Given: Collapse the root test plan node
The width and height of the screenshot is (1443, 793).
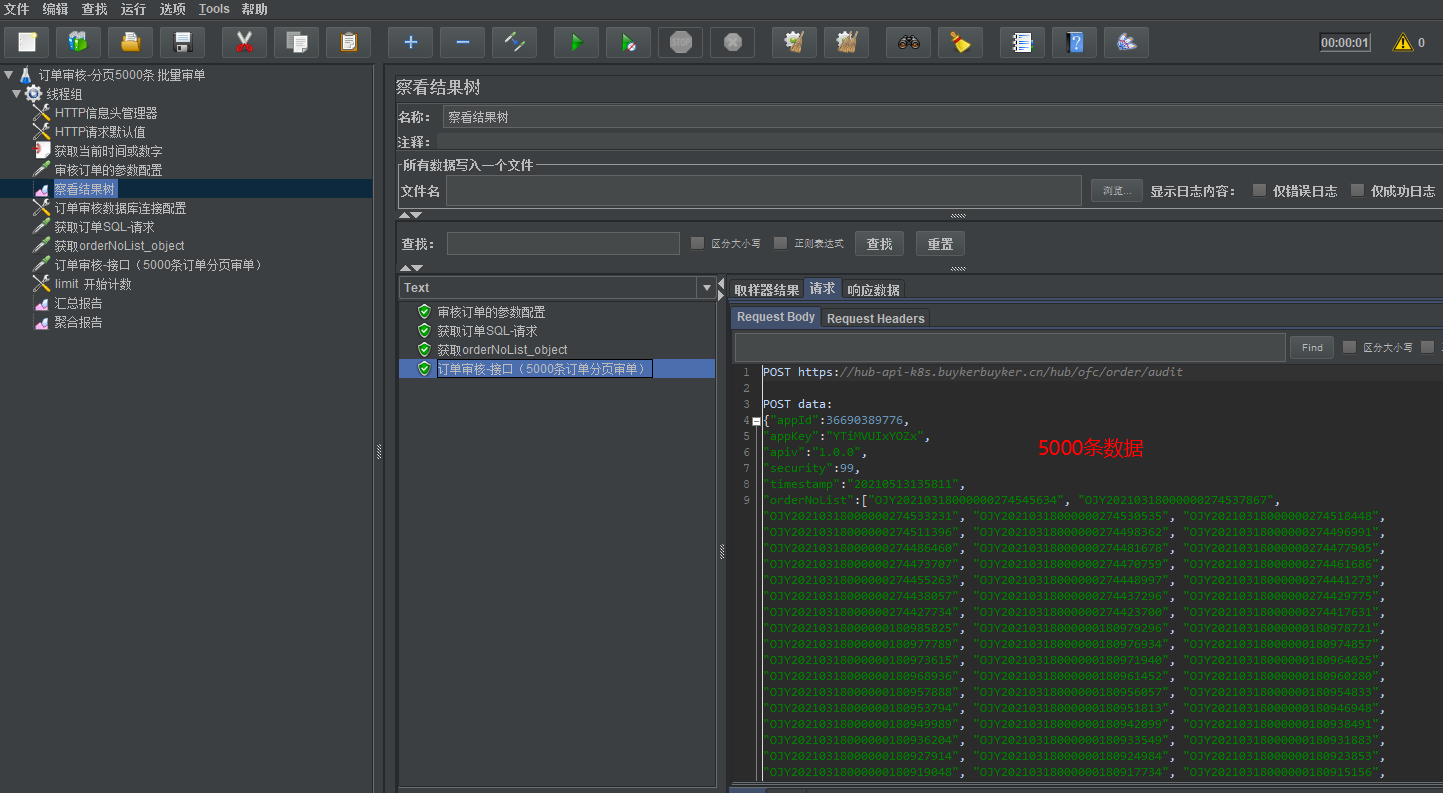Looking at the screenshot, I should [9, 75].
